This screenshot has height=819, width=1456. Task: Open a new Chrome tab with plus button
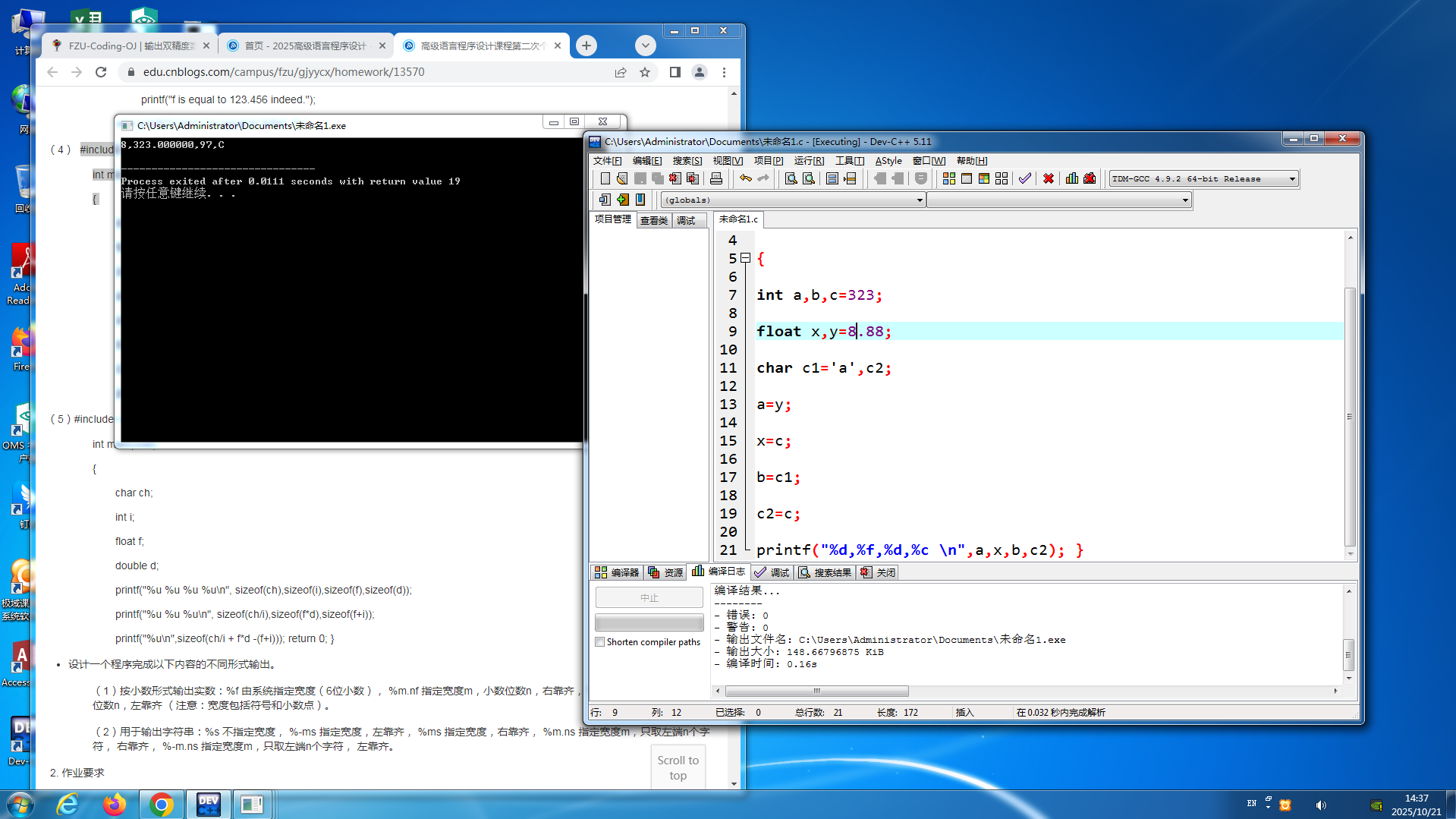[x=586, y=46]
